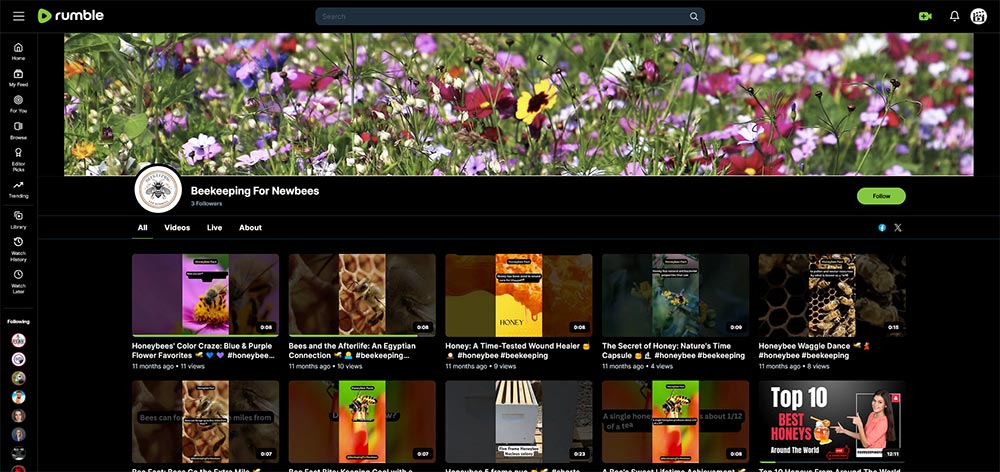Open Honeybee Waggle Dance video title
The width and height of the screenshot is (1000, 472).
coord(816,350)
